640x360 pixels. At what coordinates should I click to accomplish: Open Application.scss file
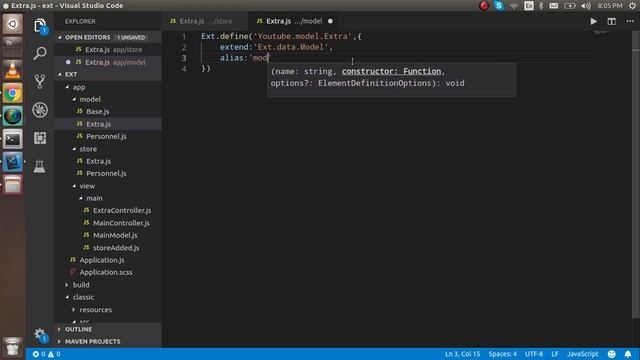pos(108,272)
